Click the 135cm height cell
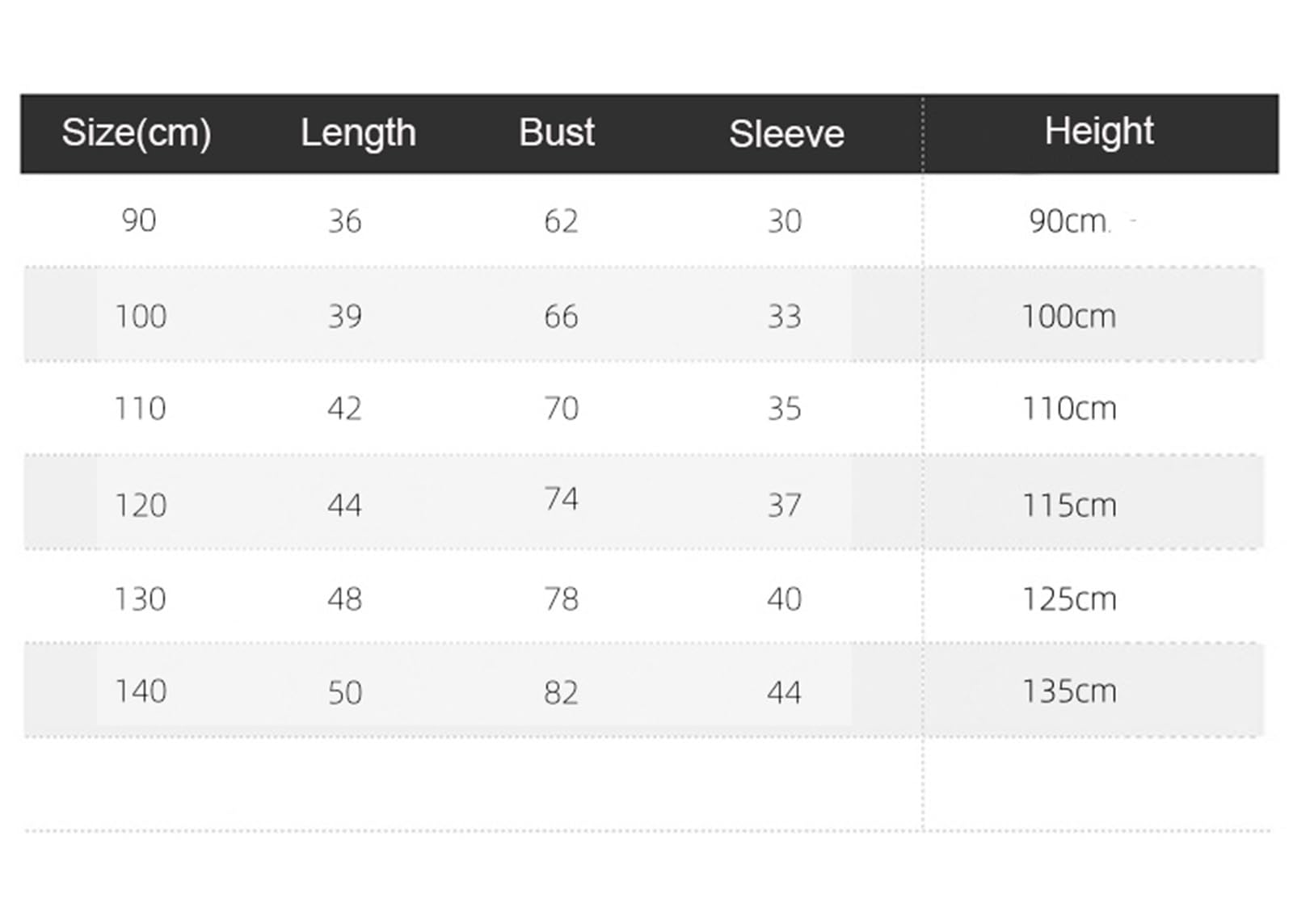The height and width of the screenshot is (924, 1293). (1069, 691)
